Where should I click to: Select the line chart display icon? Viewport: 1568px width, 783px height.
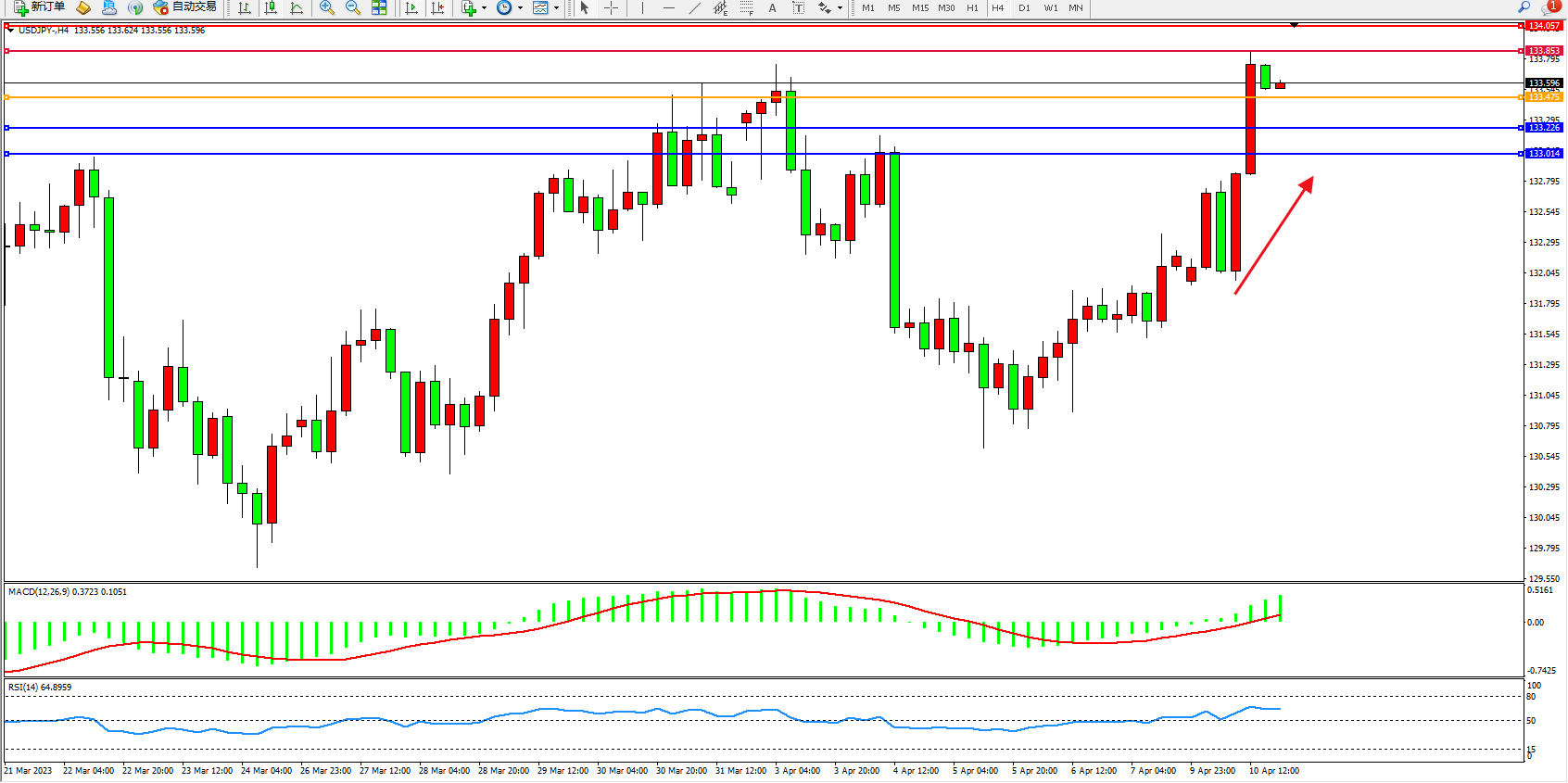pos(297,7)
